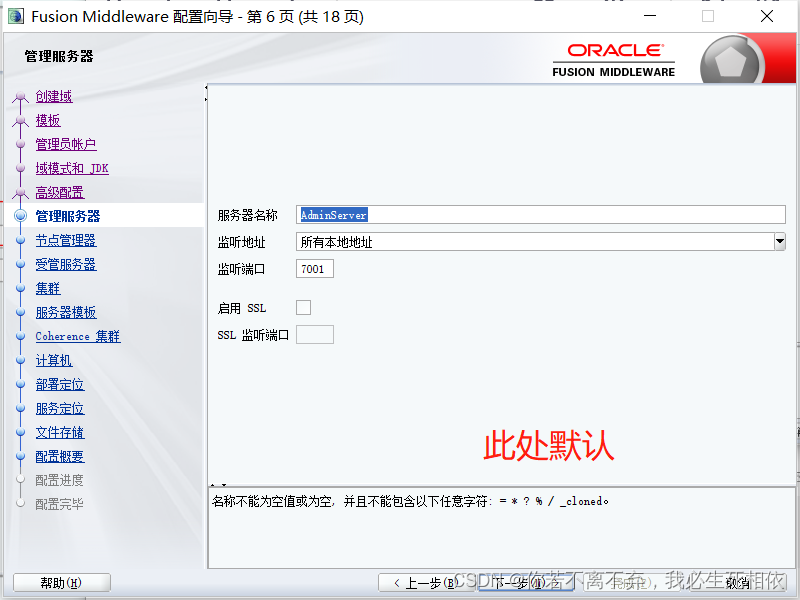Click the step marker beside 创建域
Screen dimensions: 800x600
coord(20,96)
